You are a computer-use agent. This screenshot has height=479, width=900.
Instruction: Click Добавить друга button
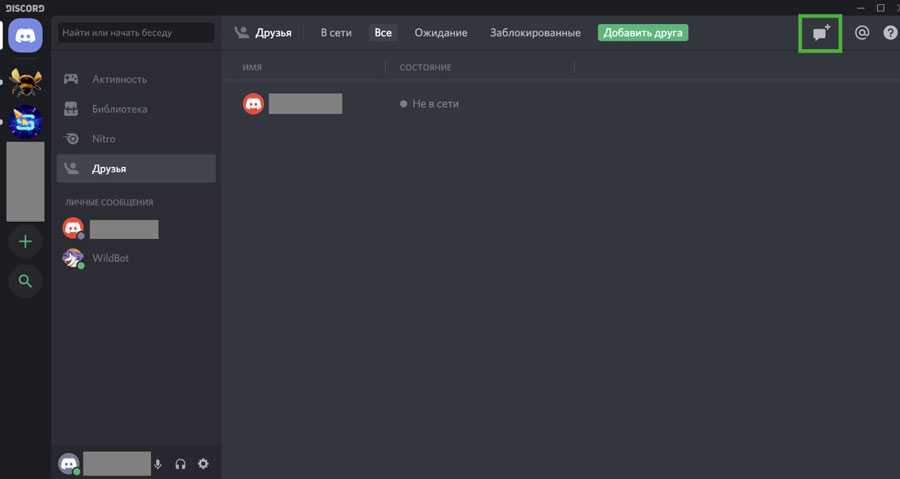[x=643, y=33]
